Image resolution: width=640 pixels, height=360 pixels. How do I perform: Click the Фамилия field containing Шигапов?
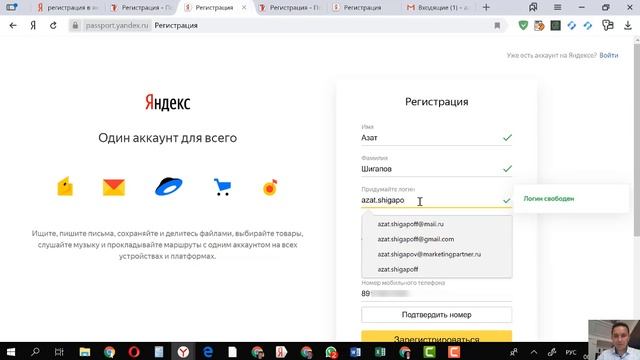click(436, 169)
